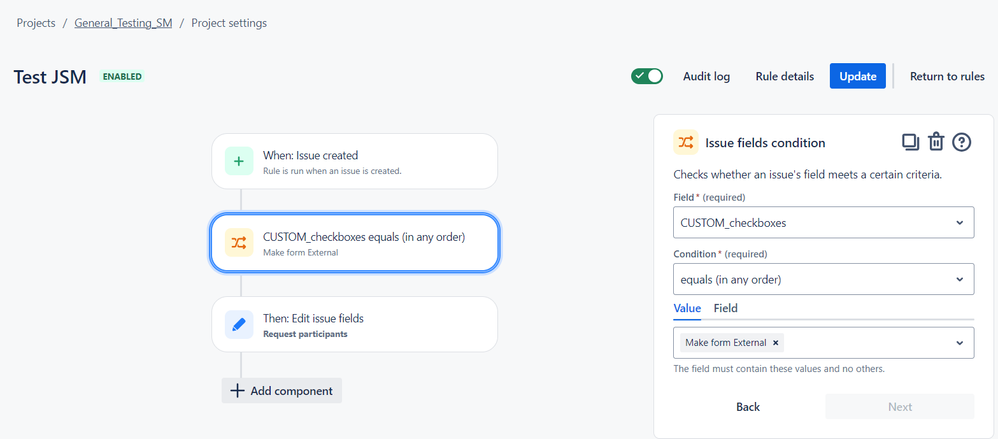Image resolution: width=998 pixels, height=439 pixels.
Task: Switch to the Field tab
Action: 726,308
